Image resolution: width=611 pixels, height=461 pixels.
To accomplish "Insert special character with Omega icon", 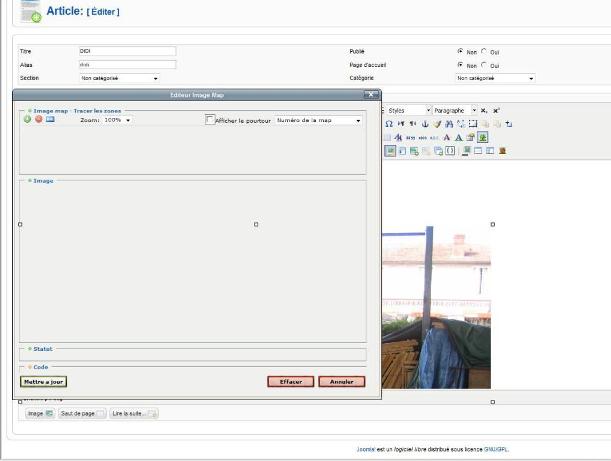I will pyautogui.click(x=389, y=123).
